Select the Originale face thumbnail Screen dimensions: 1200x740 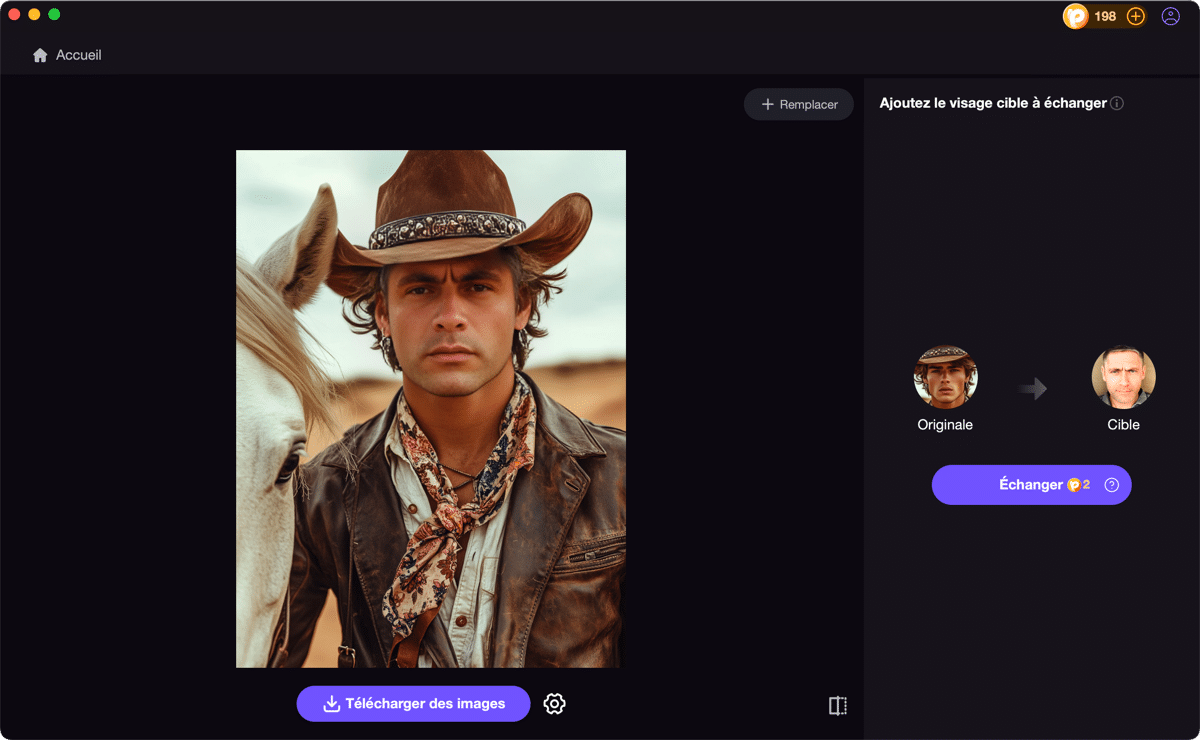tap(945, 378)
